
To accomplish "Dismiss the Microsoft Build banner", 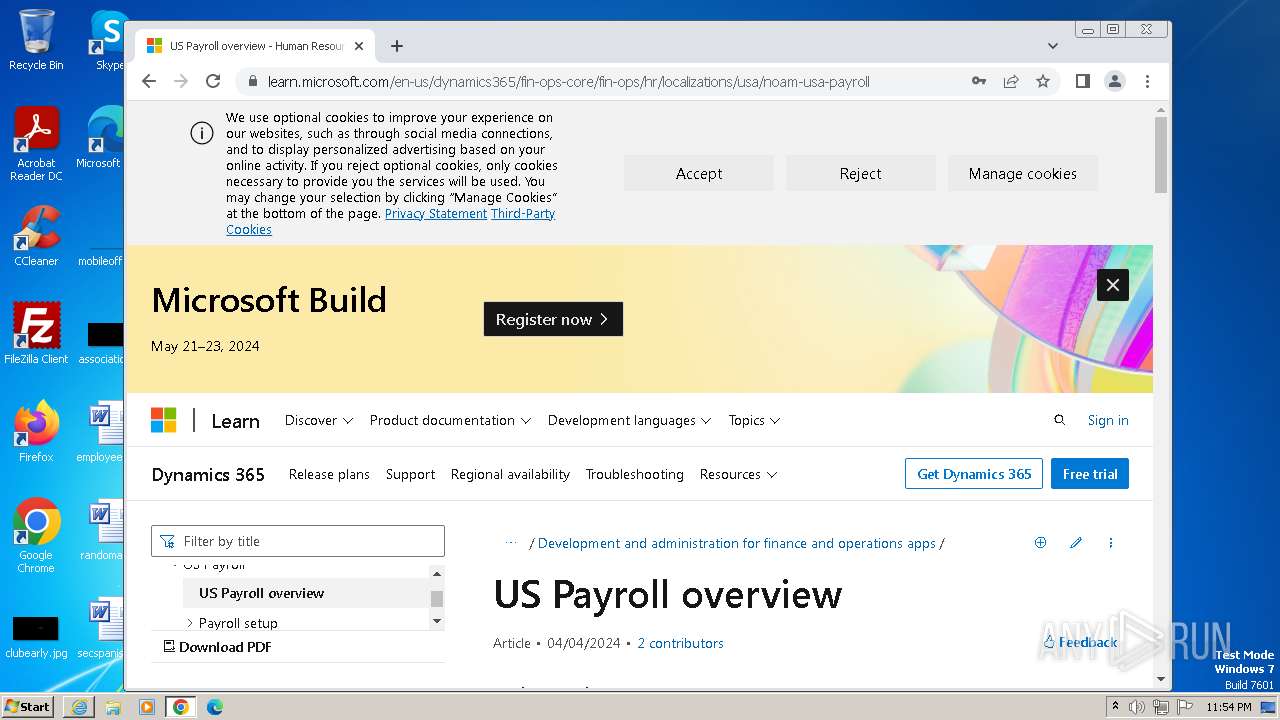I will tap(1113, 285).
